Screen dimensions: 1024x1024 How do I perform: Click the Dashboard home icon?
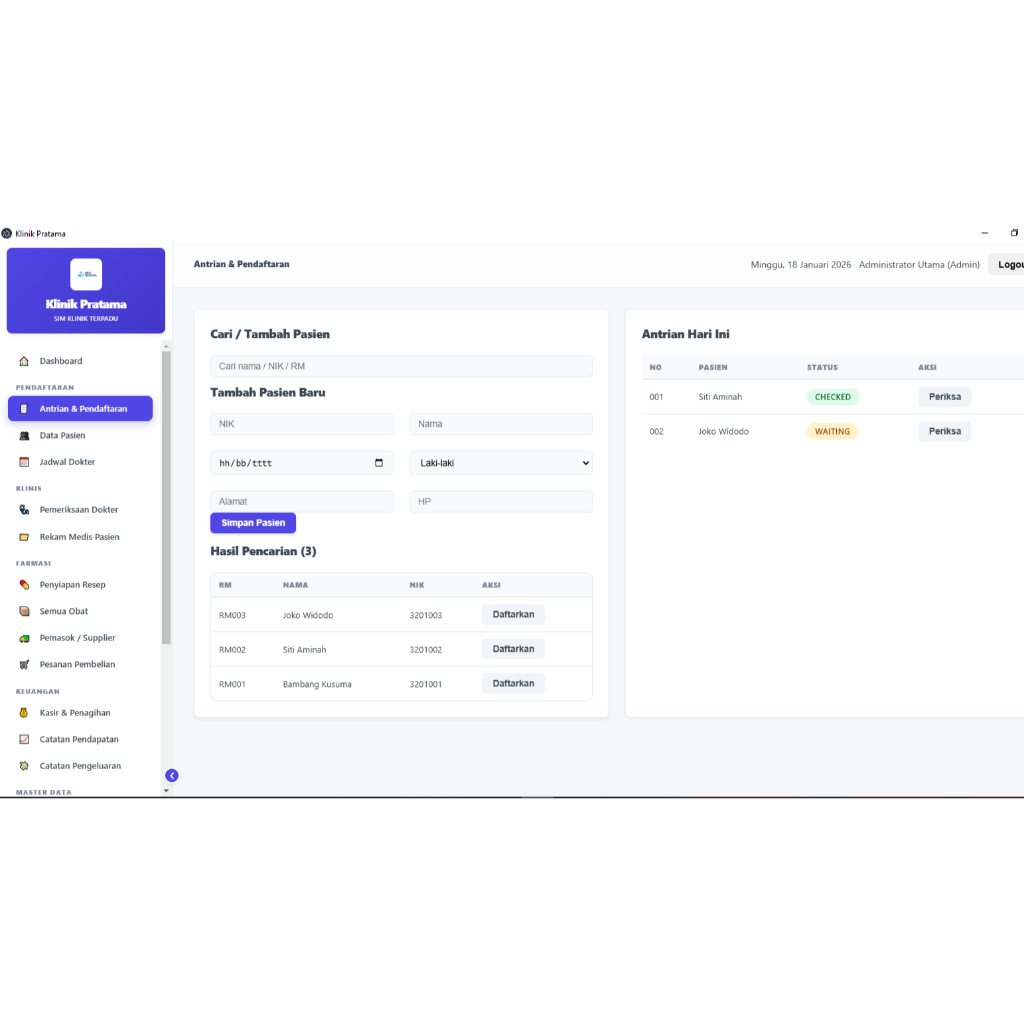tap(24, 361)
